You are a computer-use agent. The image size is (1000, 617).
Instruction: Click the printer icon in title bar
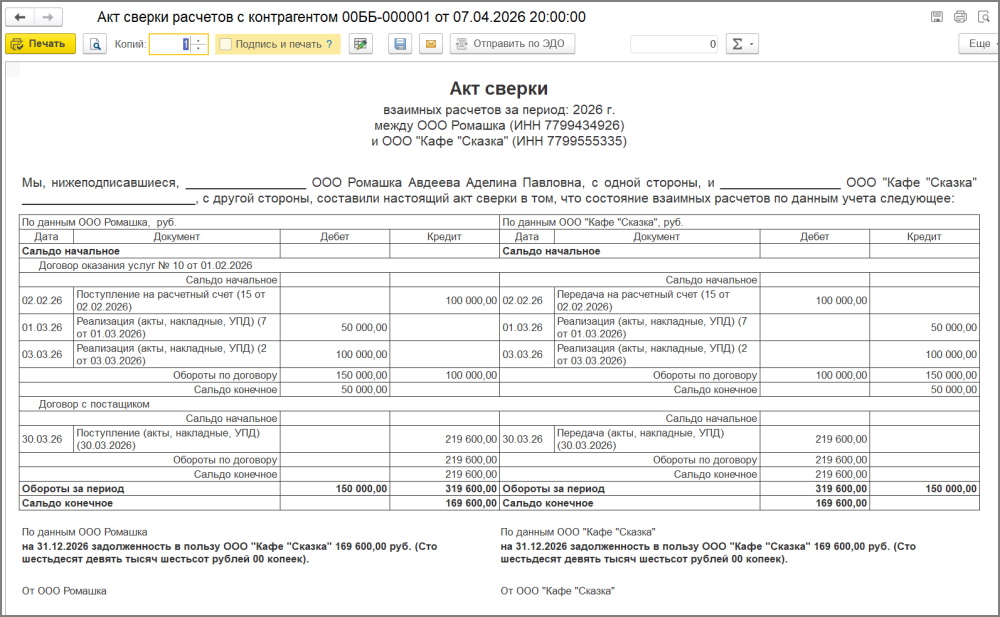[x=960, y=17]
